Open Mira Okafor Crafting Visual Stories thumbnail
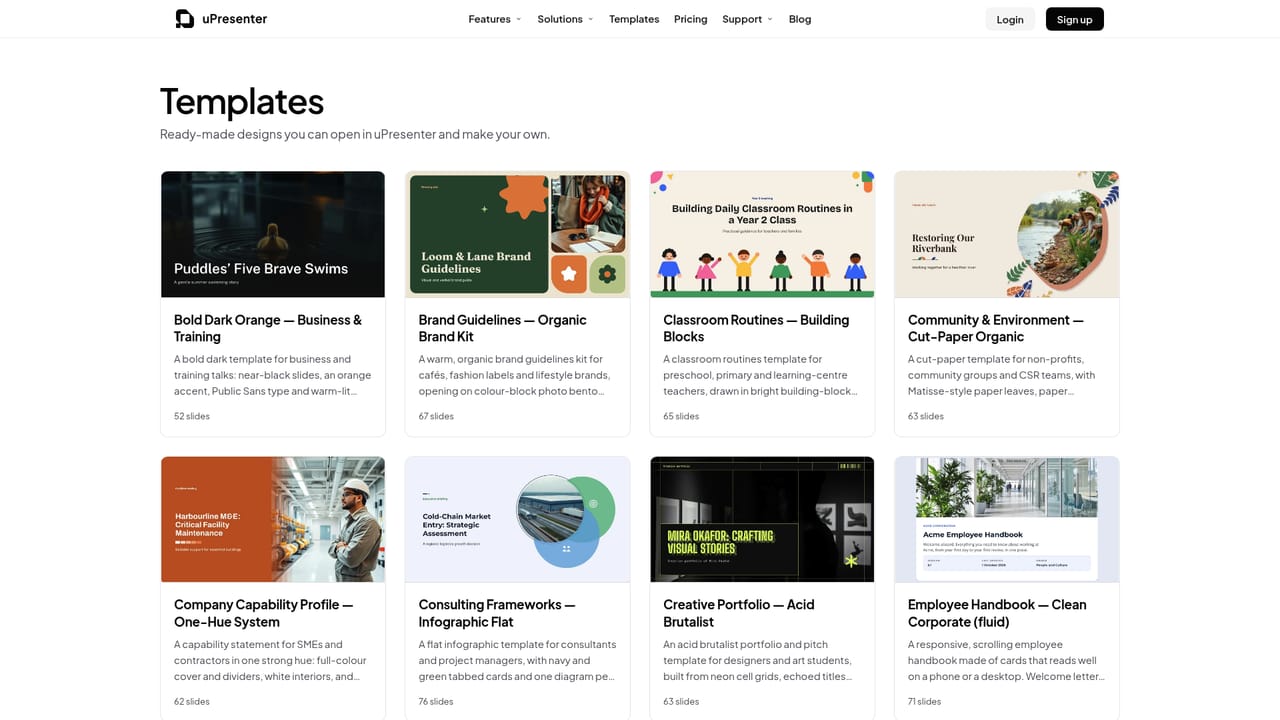The image size is (1280, 720). (x=762, y=519)
